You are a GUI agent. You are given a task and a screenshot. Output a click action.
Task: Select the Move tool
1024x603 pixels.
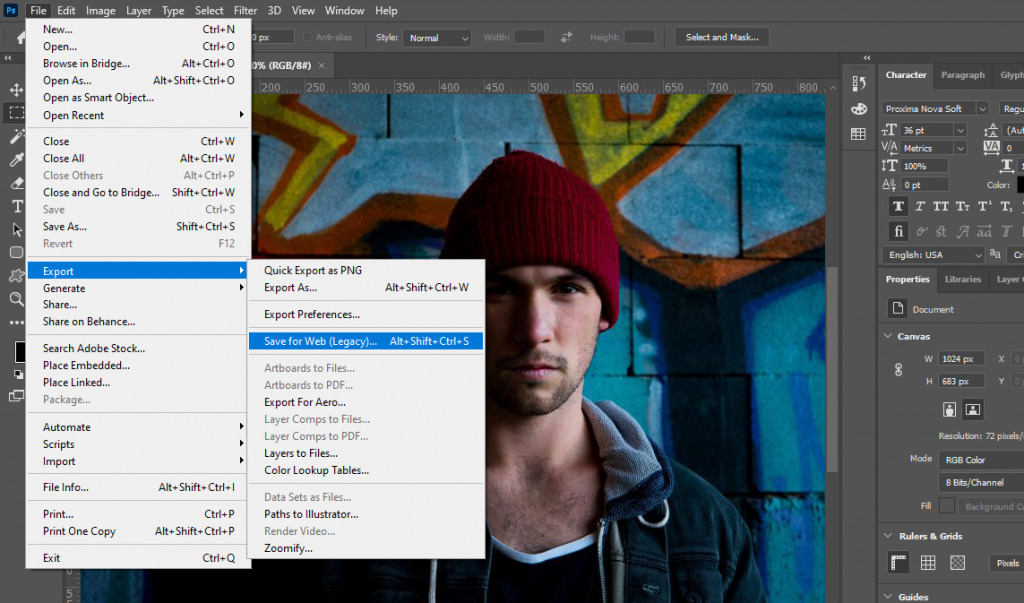point(16,90)
